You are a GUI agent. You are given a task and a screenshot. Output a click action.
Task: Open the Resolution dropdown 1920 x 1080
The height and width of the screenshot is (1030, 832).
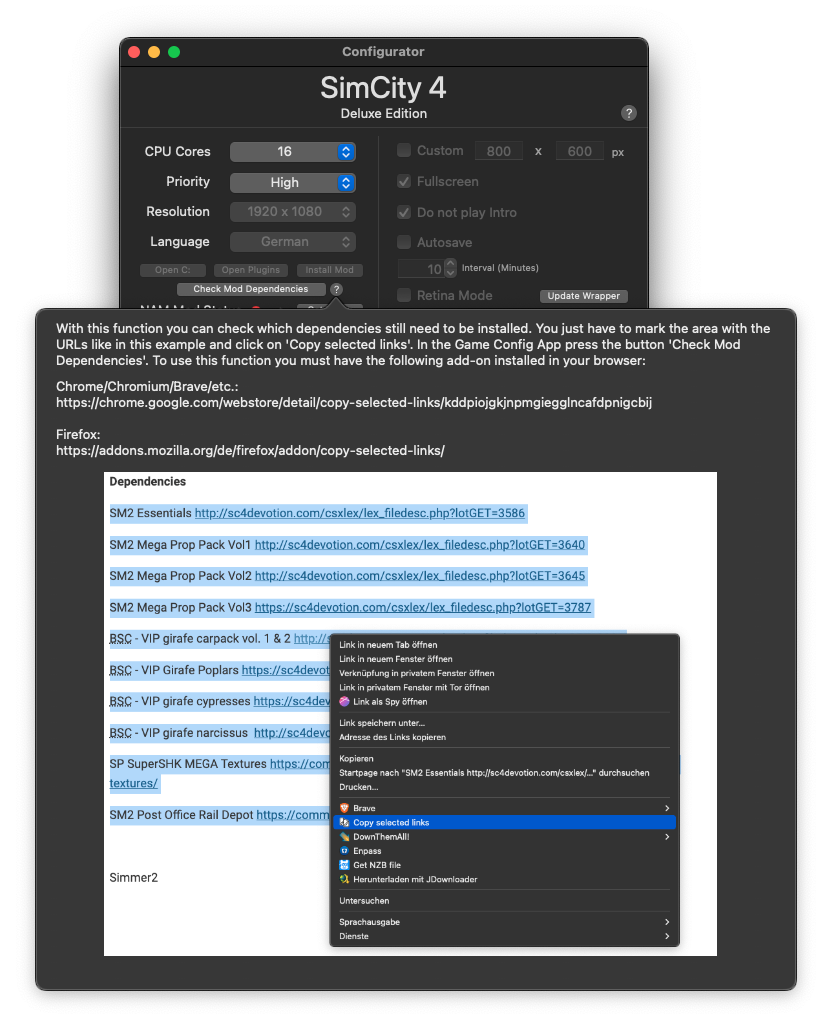tap(292, 212)
